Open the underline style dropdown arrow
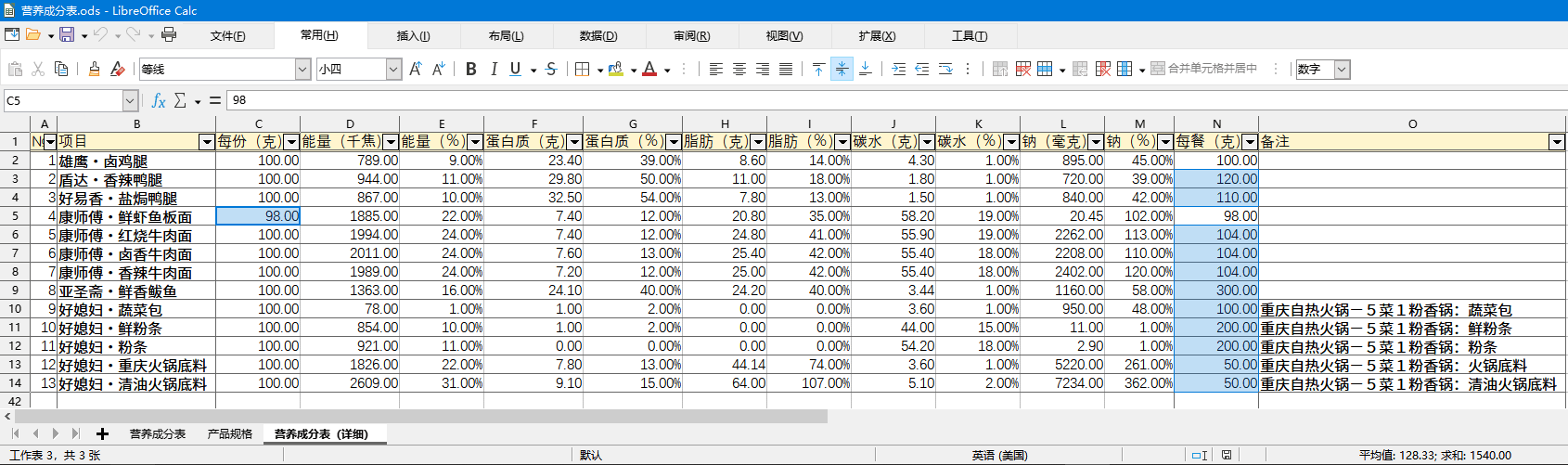1568x465 pixels. point(533,70)
